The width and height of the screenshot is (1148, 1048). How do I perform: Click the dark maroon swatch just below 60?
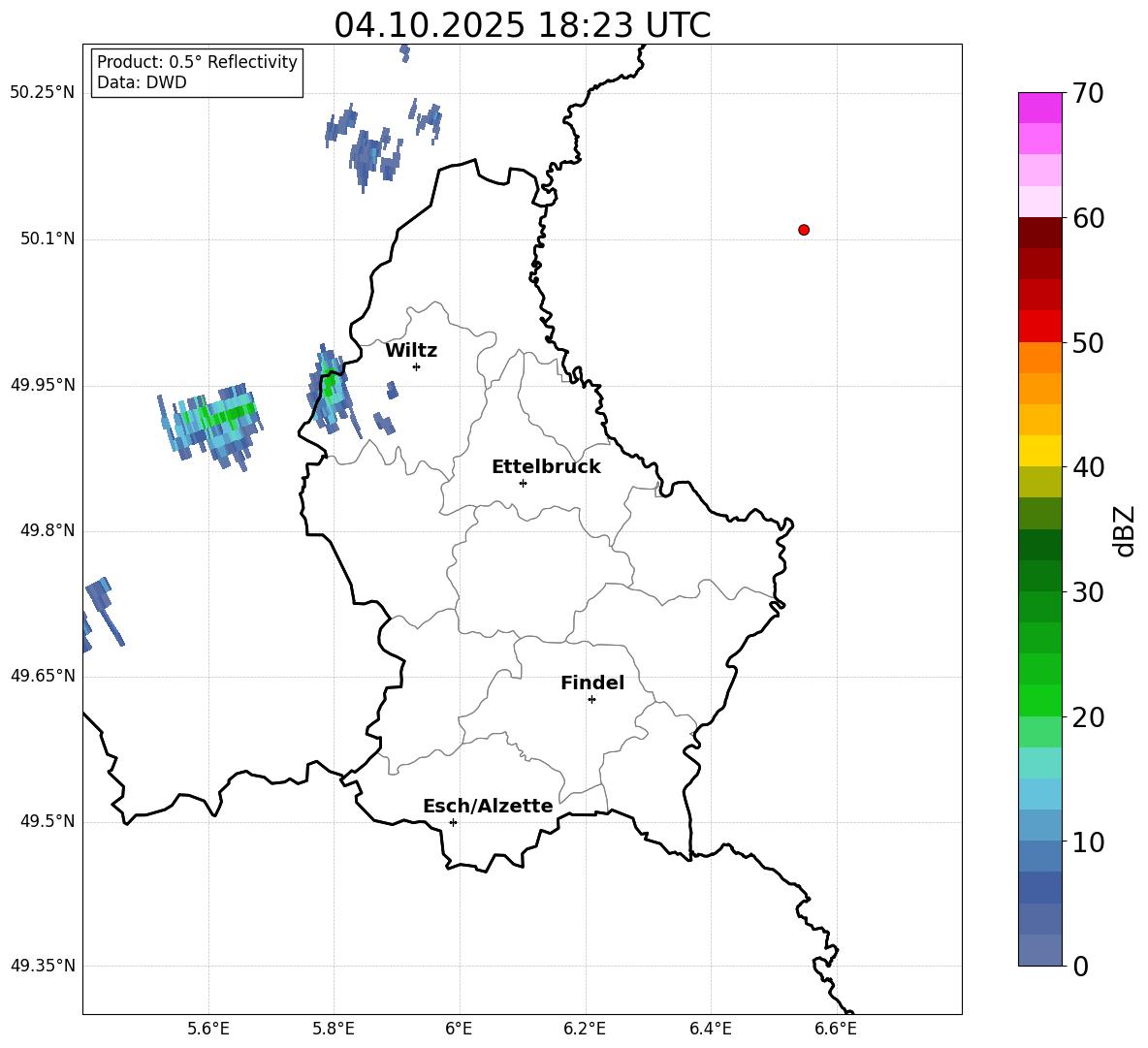tap(1040, 233)
